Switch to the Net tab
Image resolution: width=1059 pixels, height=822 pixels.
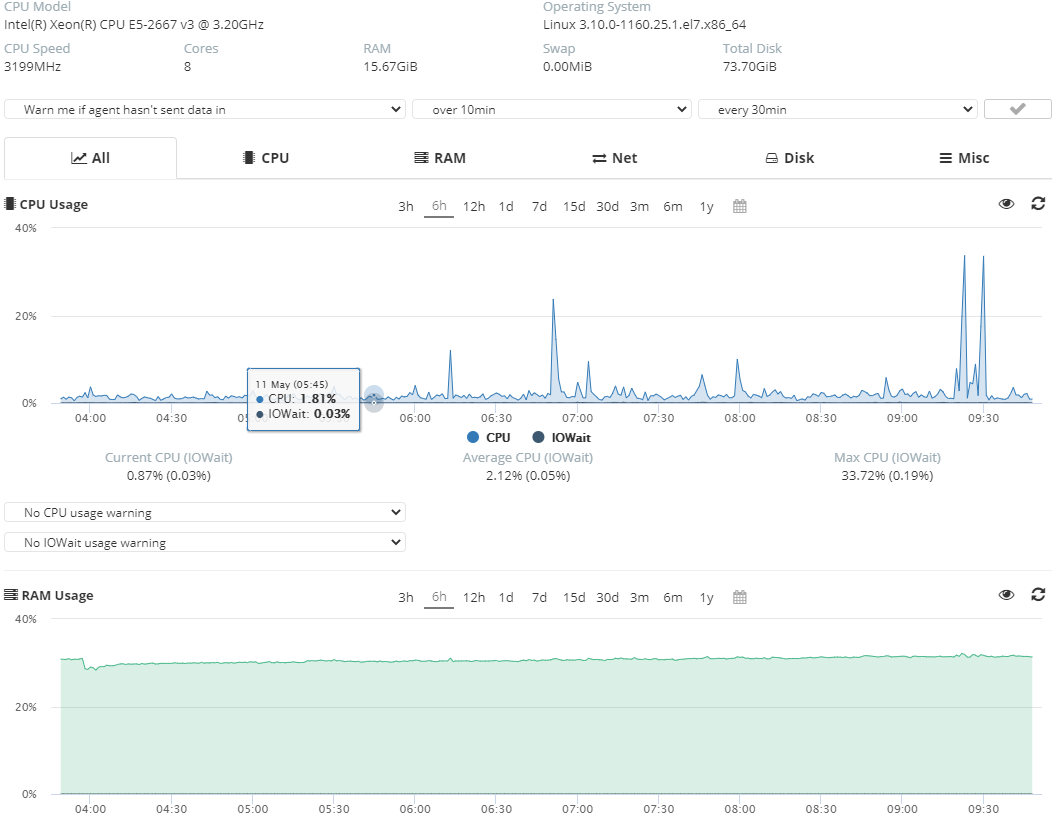614,158
